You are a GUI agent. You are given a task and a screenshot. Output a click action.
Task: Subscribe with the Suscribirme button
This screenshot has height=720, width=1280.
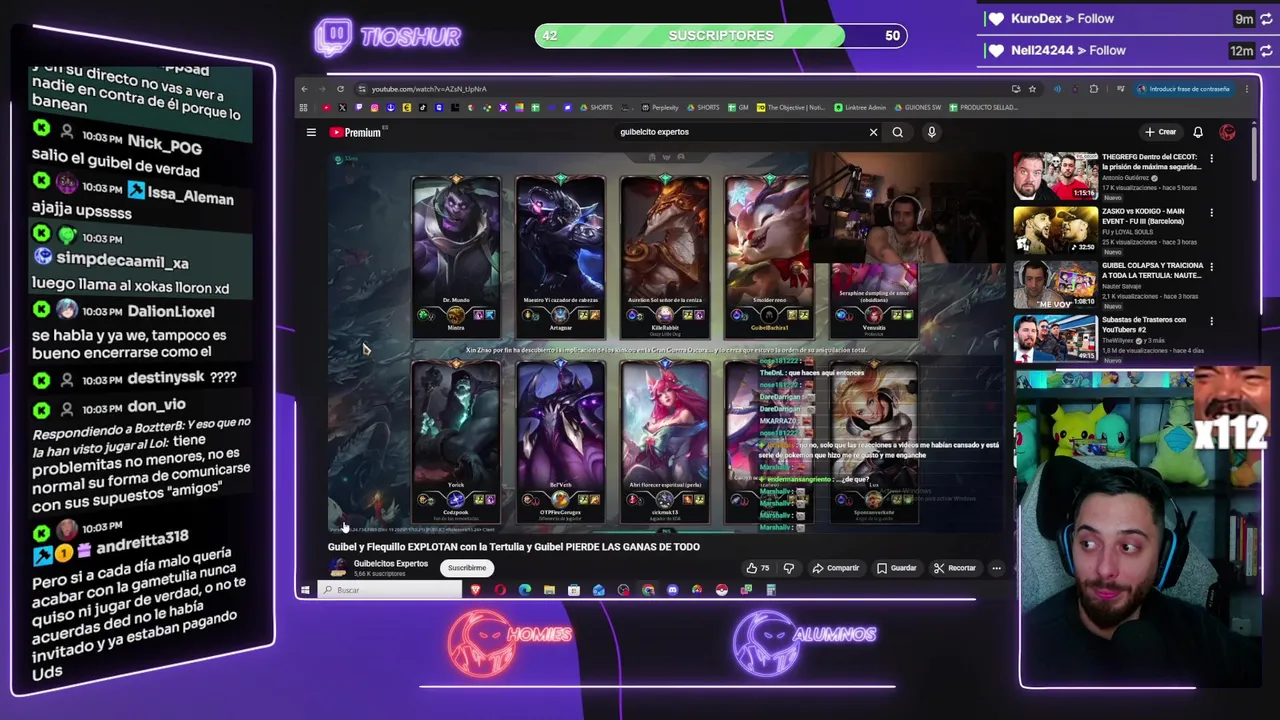[x=467, y=568]
